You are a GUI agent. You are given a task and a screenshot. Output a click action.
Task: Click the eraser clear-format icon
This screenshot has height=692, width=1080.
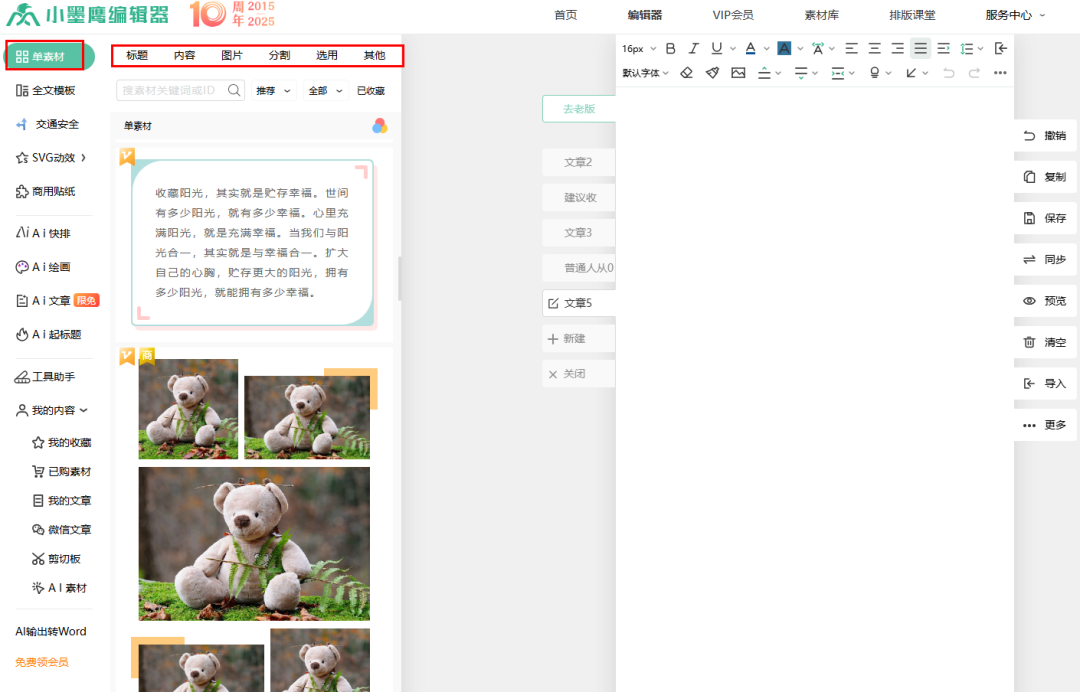686,73
